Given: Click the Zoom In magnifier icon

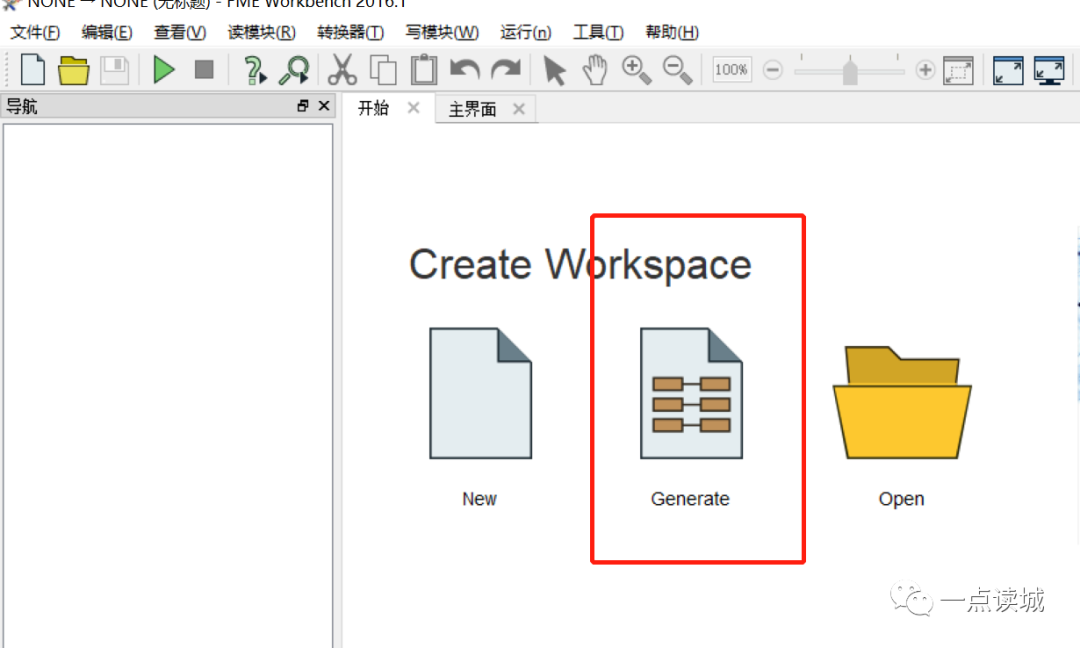Looking at the screenshot, I should click(635, 70).
